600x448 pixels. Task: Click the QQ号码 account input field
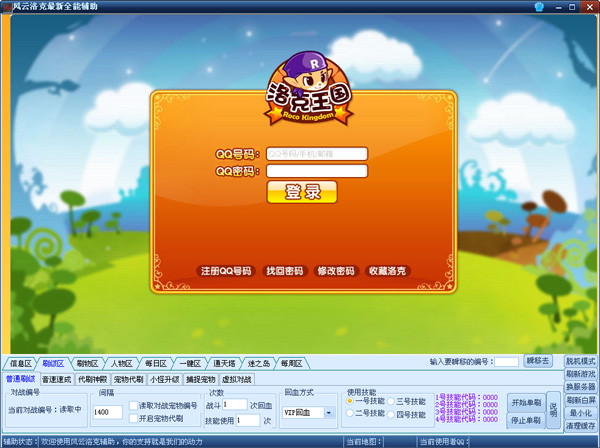(x=317, y=154)
